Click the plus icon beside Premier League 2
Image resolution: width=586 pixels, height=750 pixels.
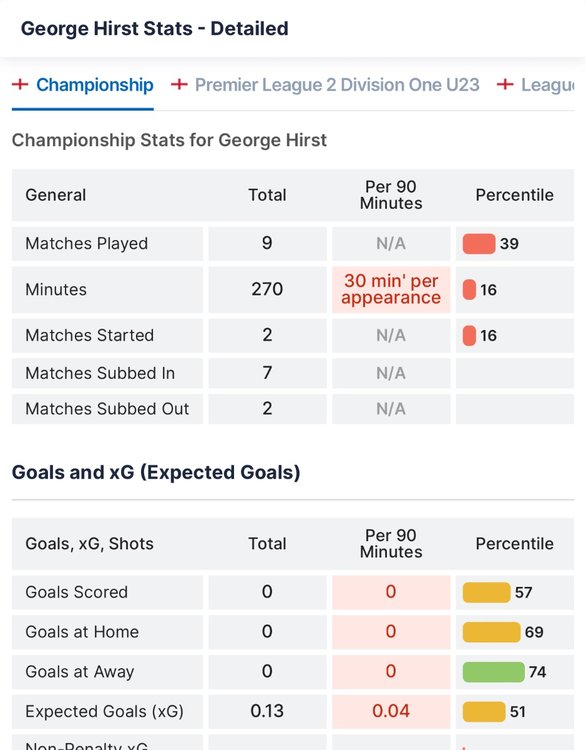click(x=179, y=85)
